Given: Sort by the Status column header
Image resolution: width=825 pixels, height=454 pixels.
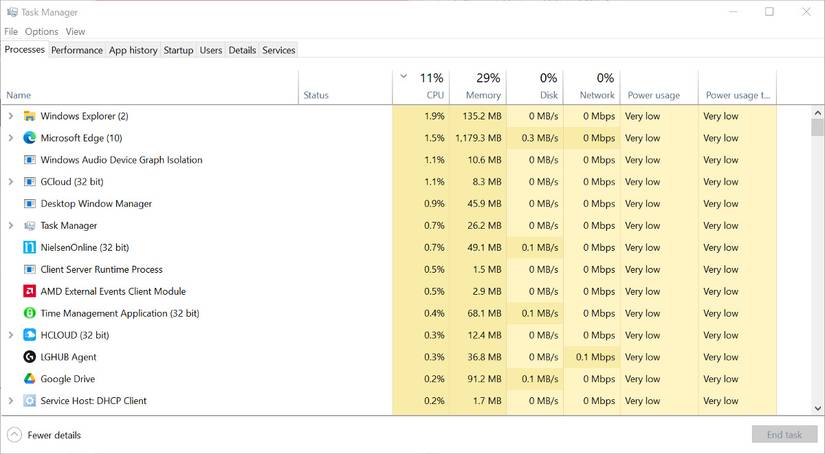Looking at the screenshot, I should 345,87.
